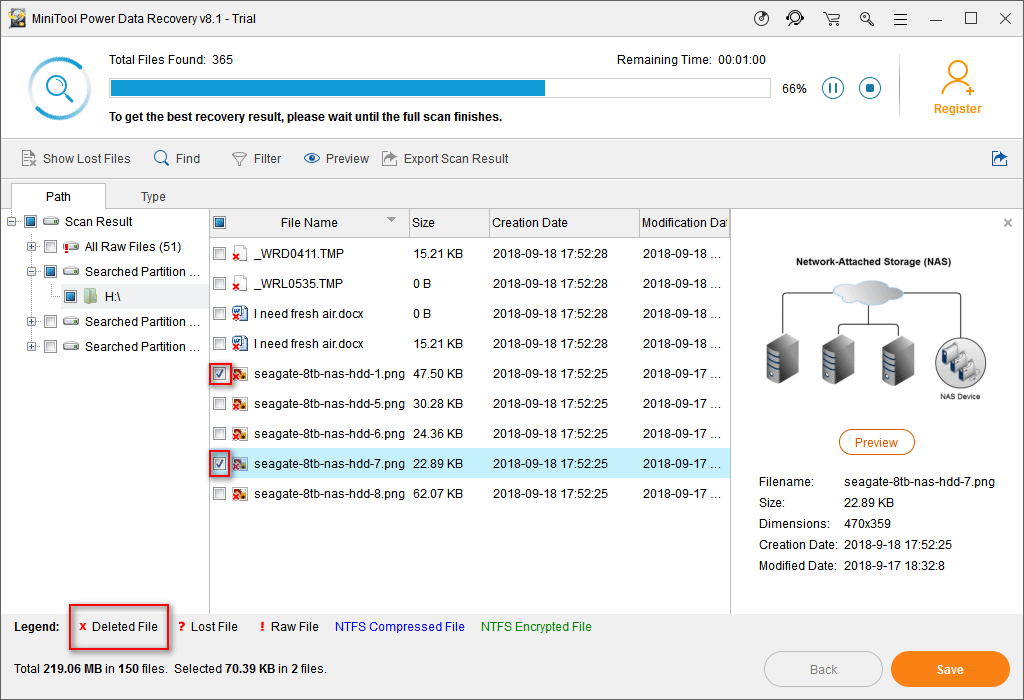Expand the third Searched Partition node

(x=31, y=347)
